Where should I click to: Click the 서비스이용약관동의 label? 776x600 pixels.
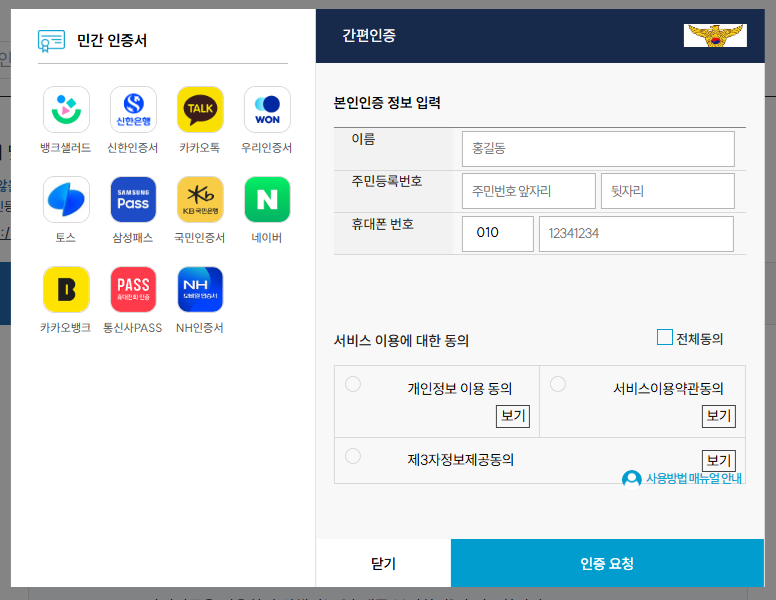[668, 389]
